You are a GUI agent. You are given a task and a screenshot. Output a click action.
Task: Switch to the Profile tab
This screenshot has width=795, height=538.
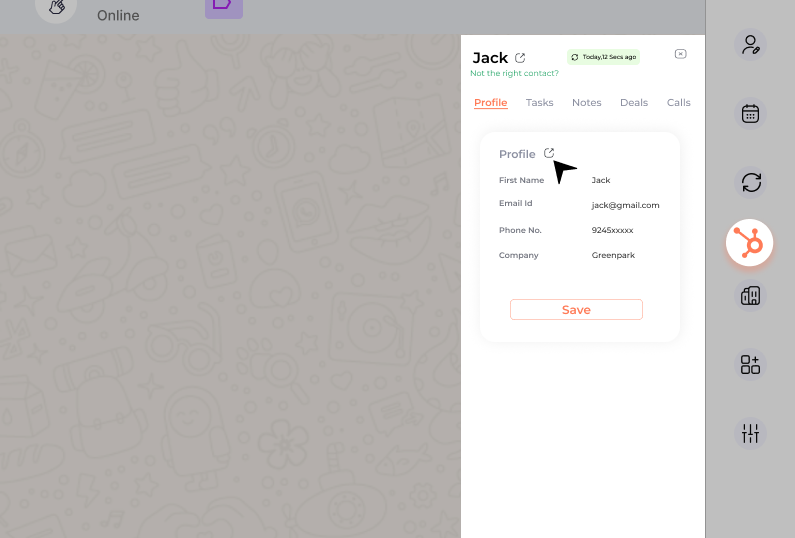(490, 102)
